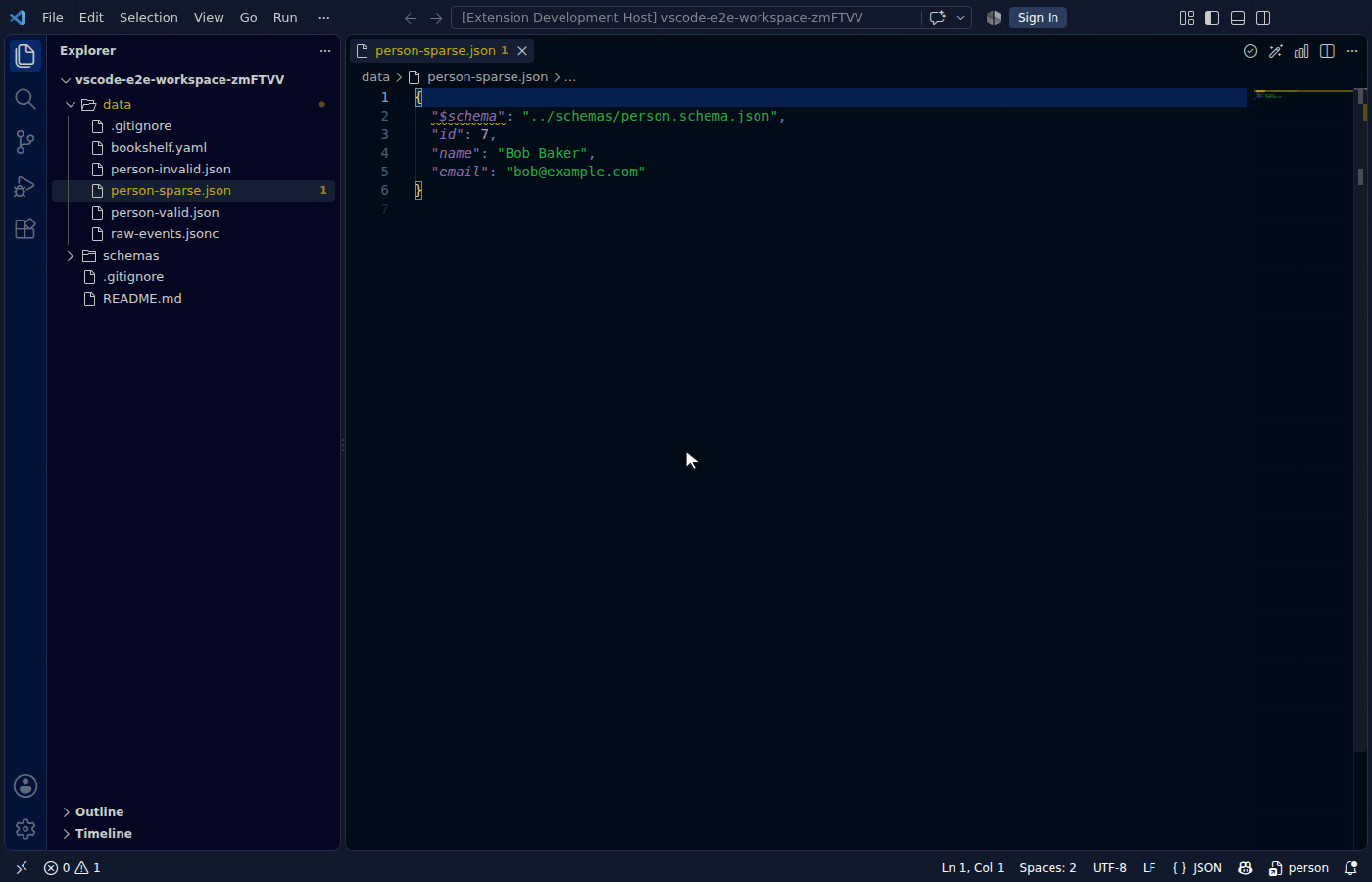This screenshot has width=1372, height=882.
Task: Click the magic wand editor action icon
Action: pyautogui.click(x=1276, y=51)
